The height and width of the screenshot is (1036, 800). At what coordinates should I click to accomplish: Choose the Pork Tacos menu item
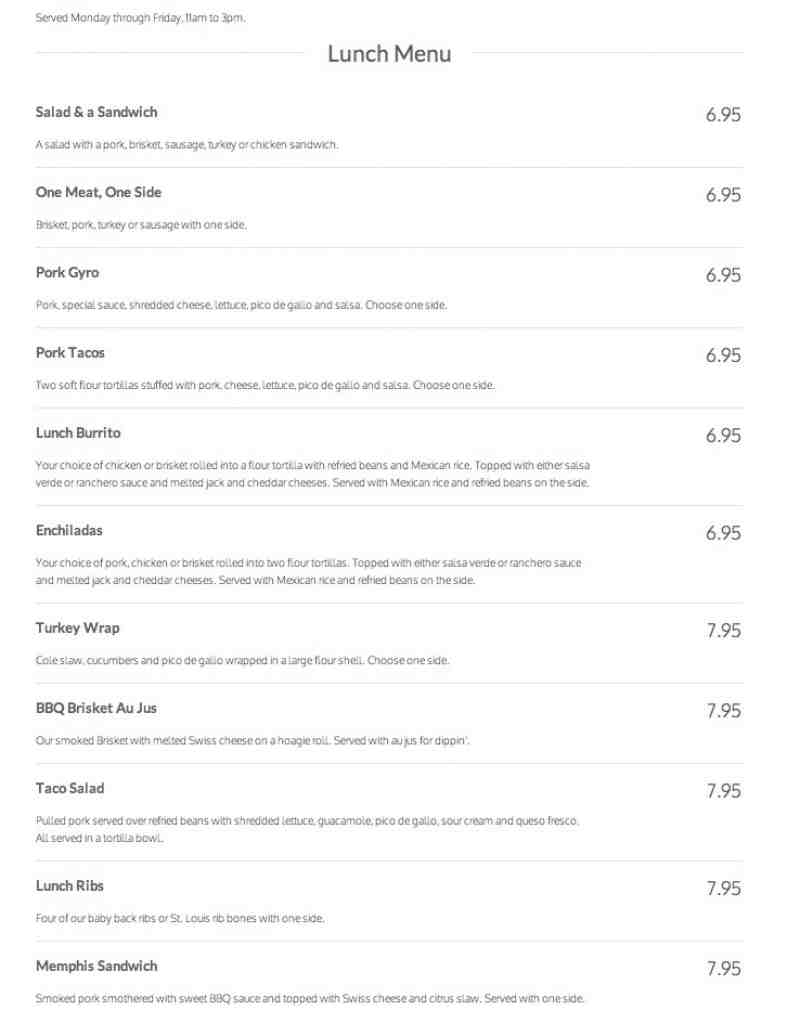(70, 353)
